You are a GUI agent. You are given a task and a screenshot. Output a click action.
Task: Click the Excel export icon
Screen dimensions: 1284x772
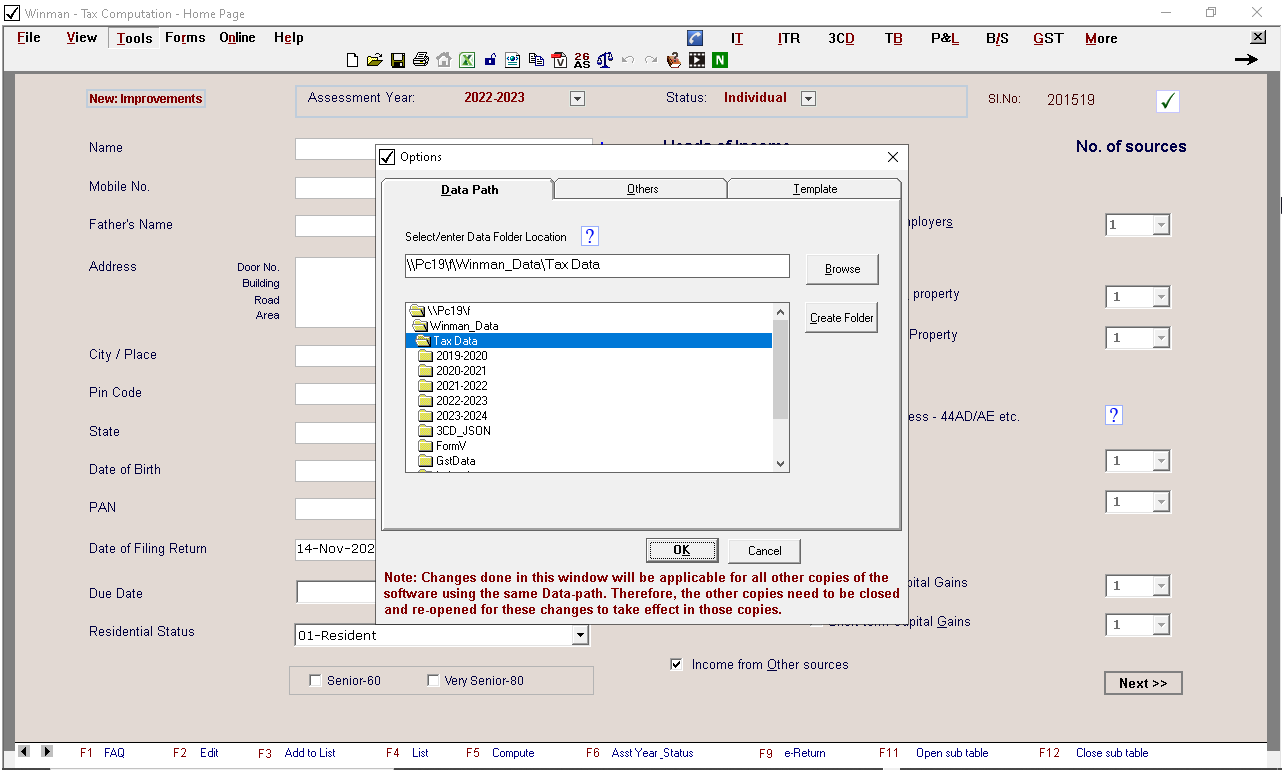click(x=466, y=60)
